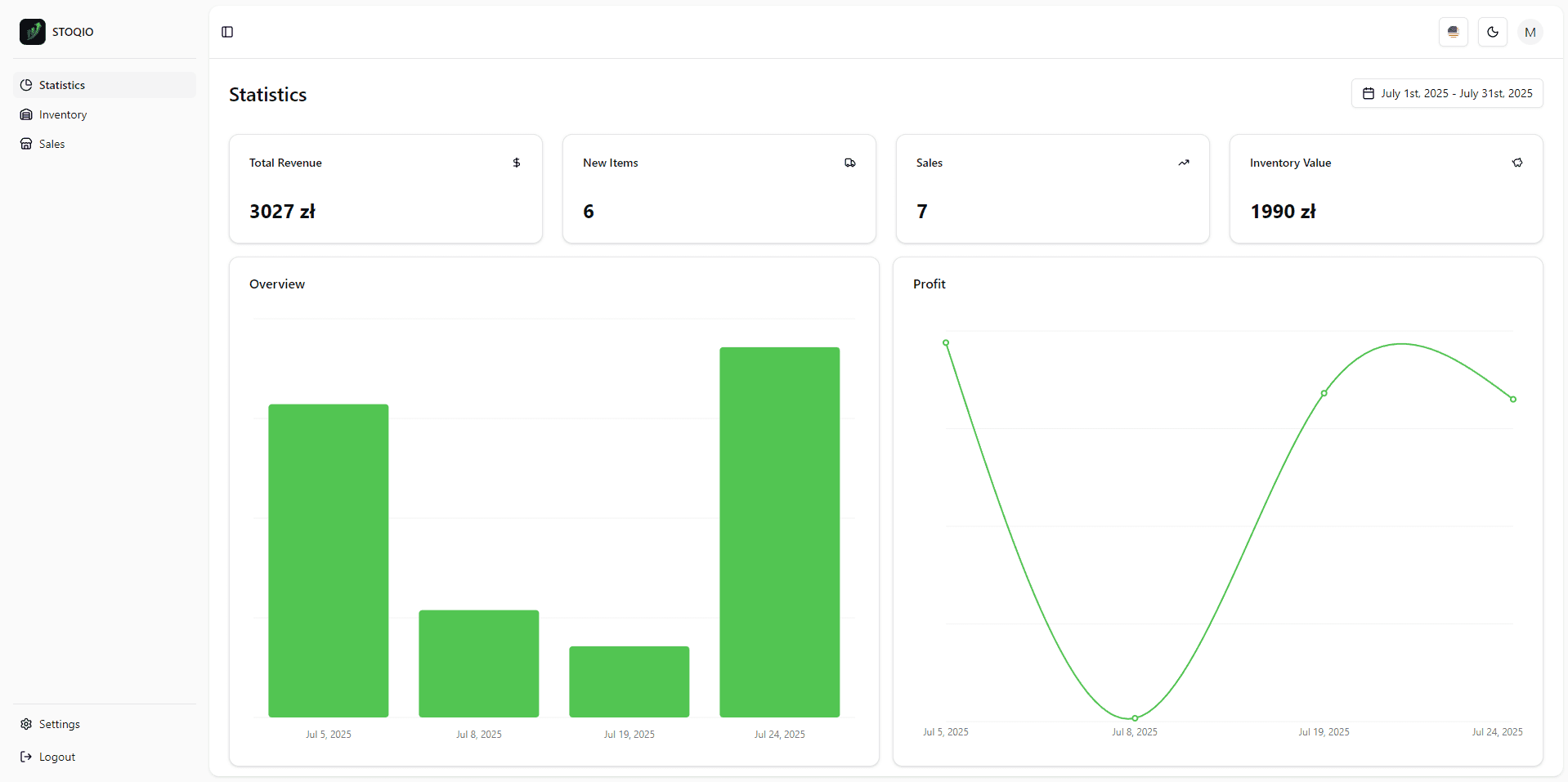Click the Settings gear icon
This screenshot has height=782, width=1568.
coord(26,724)
